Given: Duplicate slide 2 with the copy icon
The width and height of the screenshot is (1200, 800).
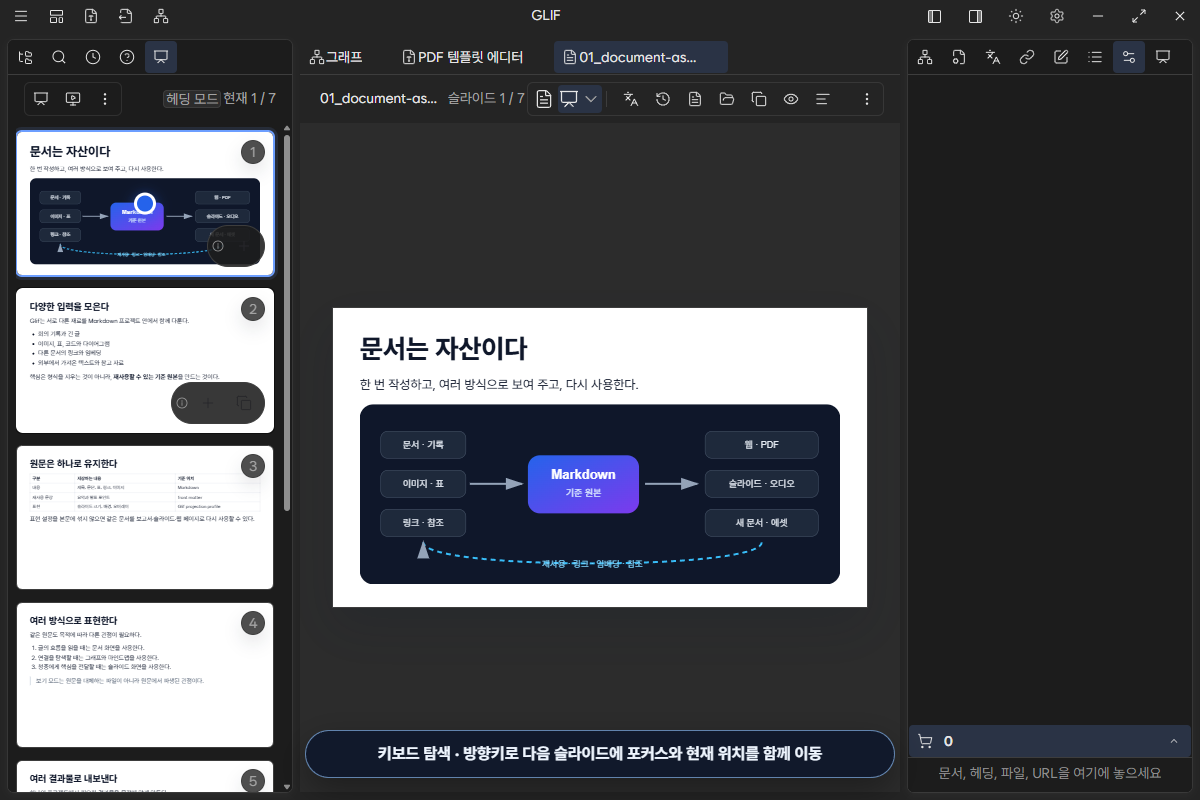Looking at the screenshot, I should tap(244, 403).
